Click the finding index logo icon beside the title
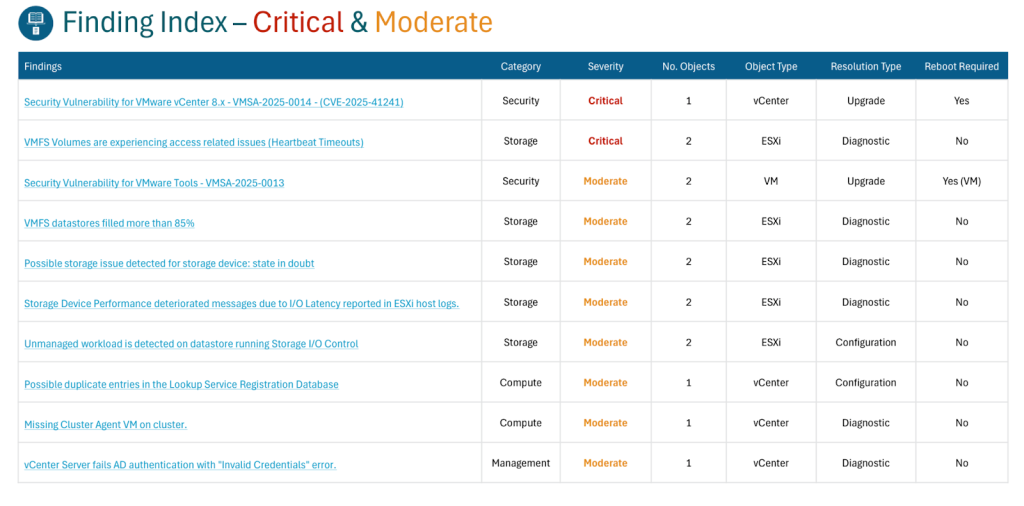Image resolution: width=1024 pixels, height=506 pixels. 35,23
